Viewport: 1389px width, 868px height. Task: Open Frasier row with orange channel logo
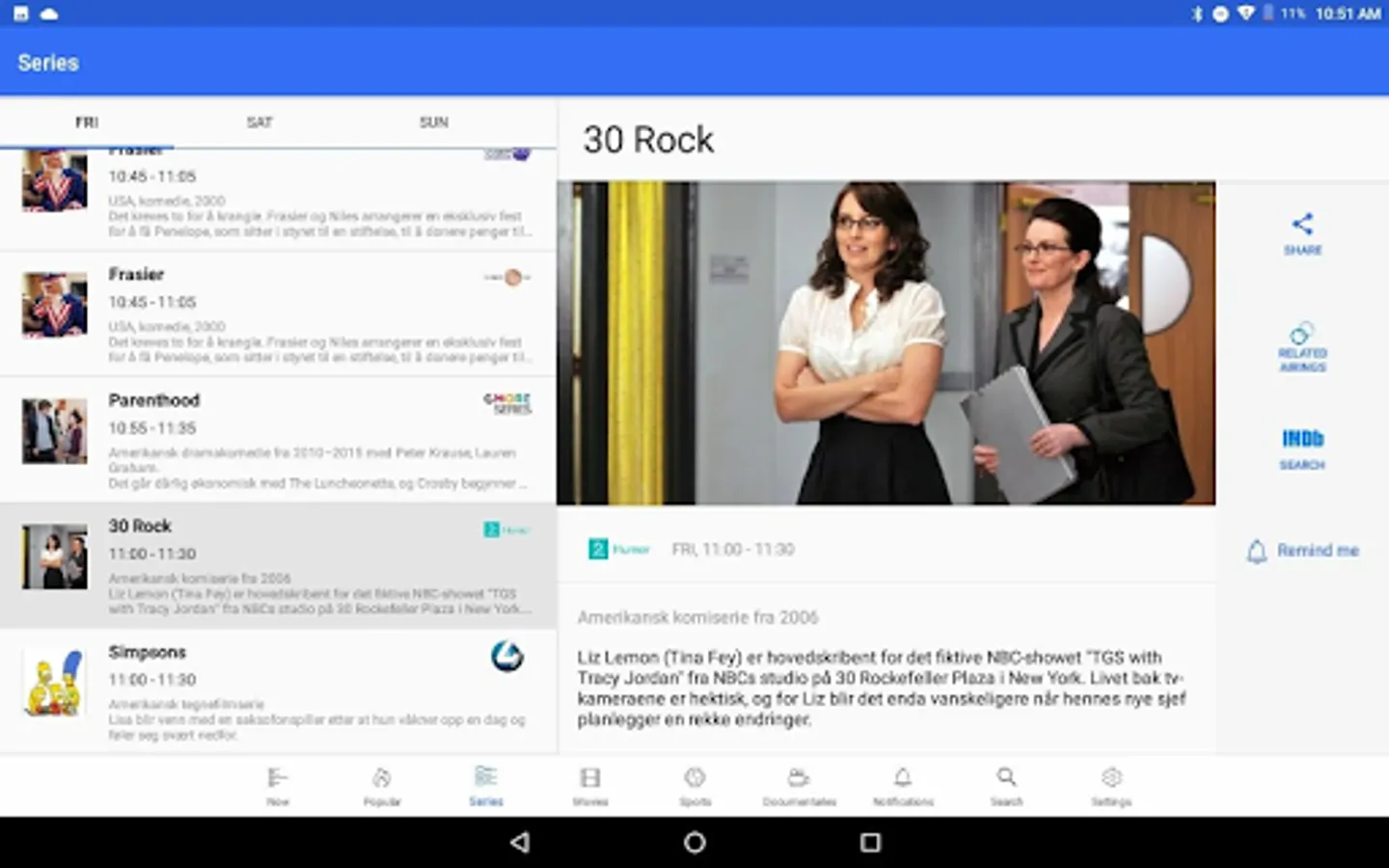click(278, 314)
